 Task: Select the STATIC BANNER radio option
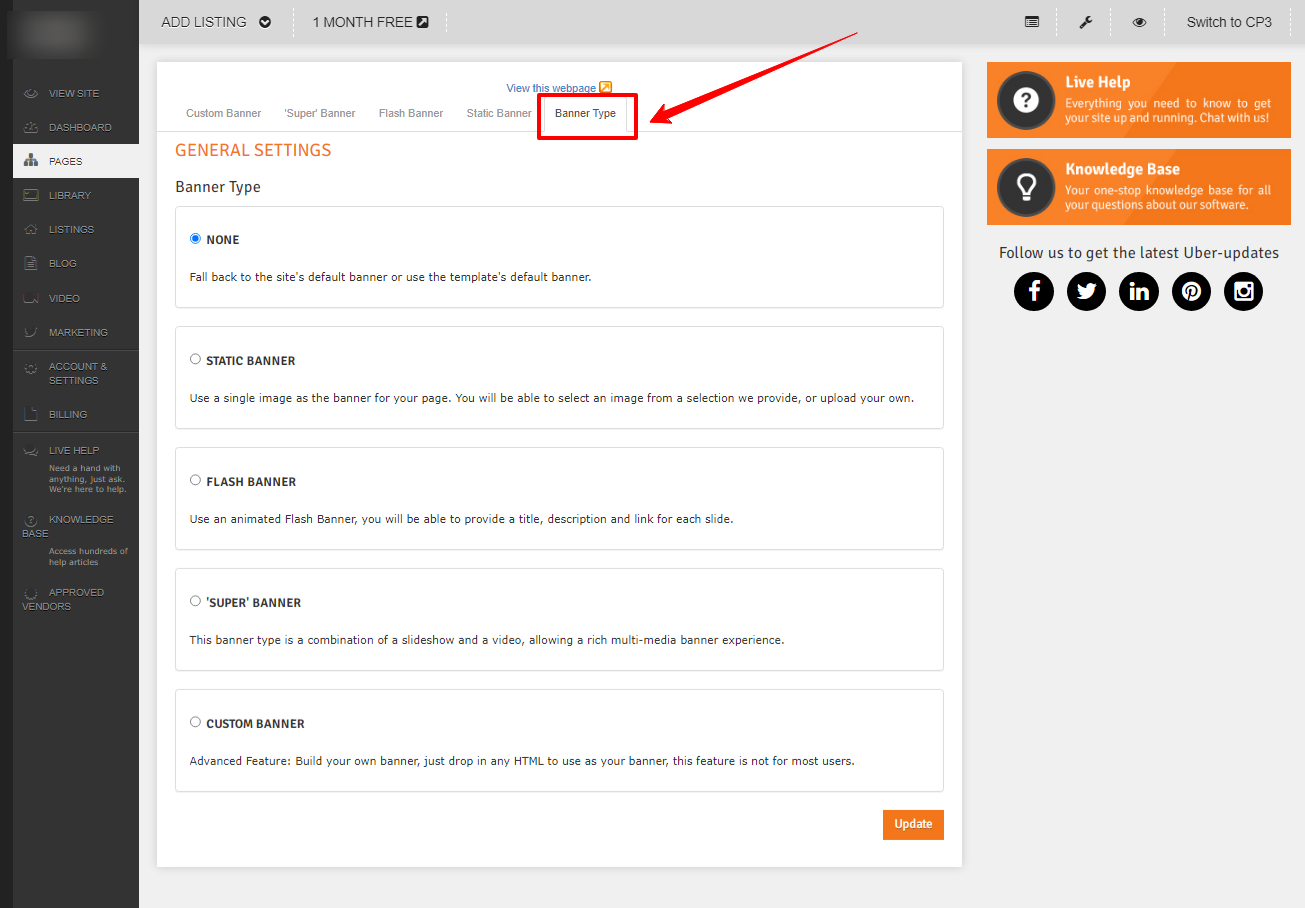pyautogui.click(x=195, y=359)
